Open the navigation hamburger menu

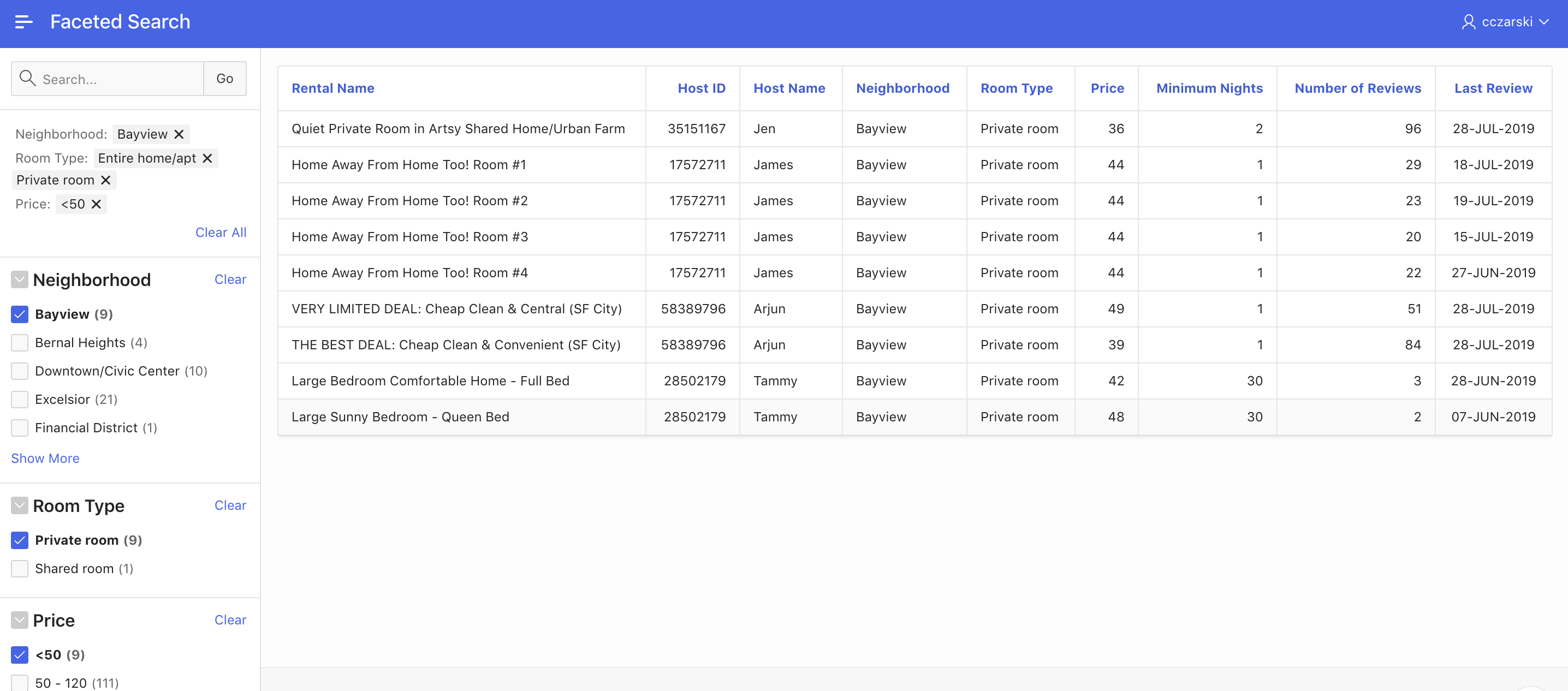click(x=25, y=22)
